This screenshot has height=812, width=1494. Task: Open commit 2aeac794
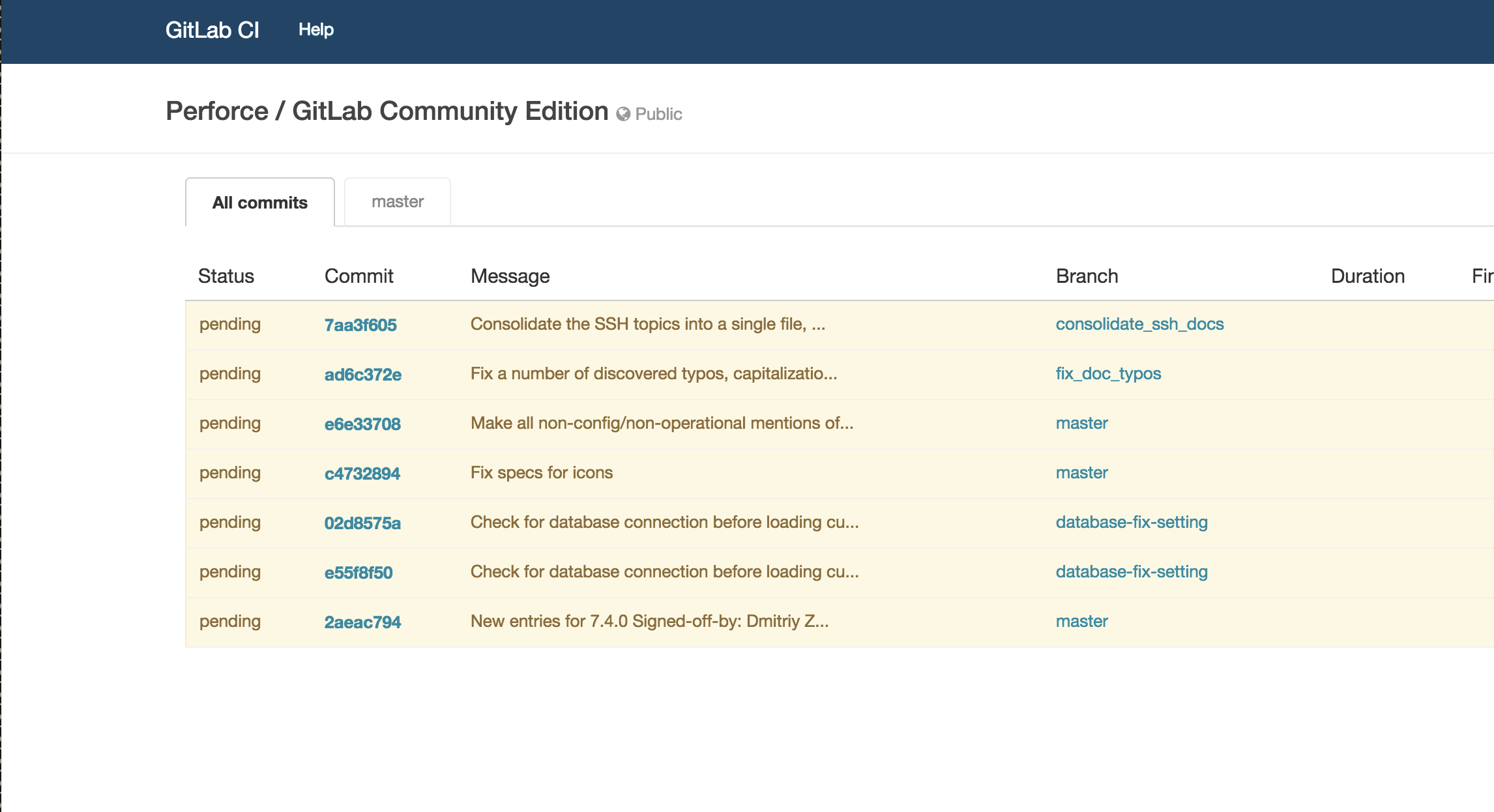[x=362, y=622]
